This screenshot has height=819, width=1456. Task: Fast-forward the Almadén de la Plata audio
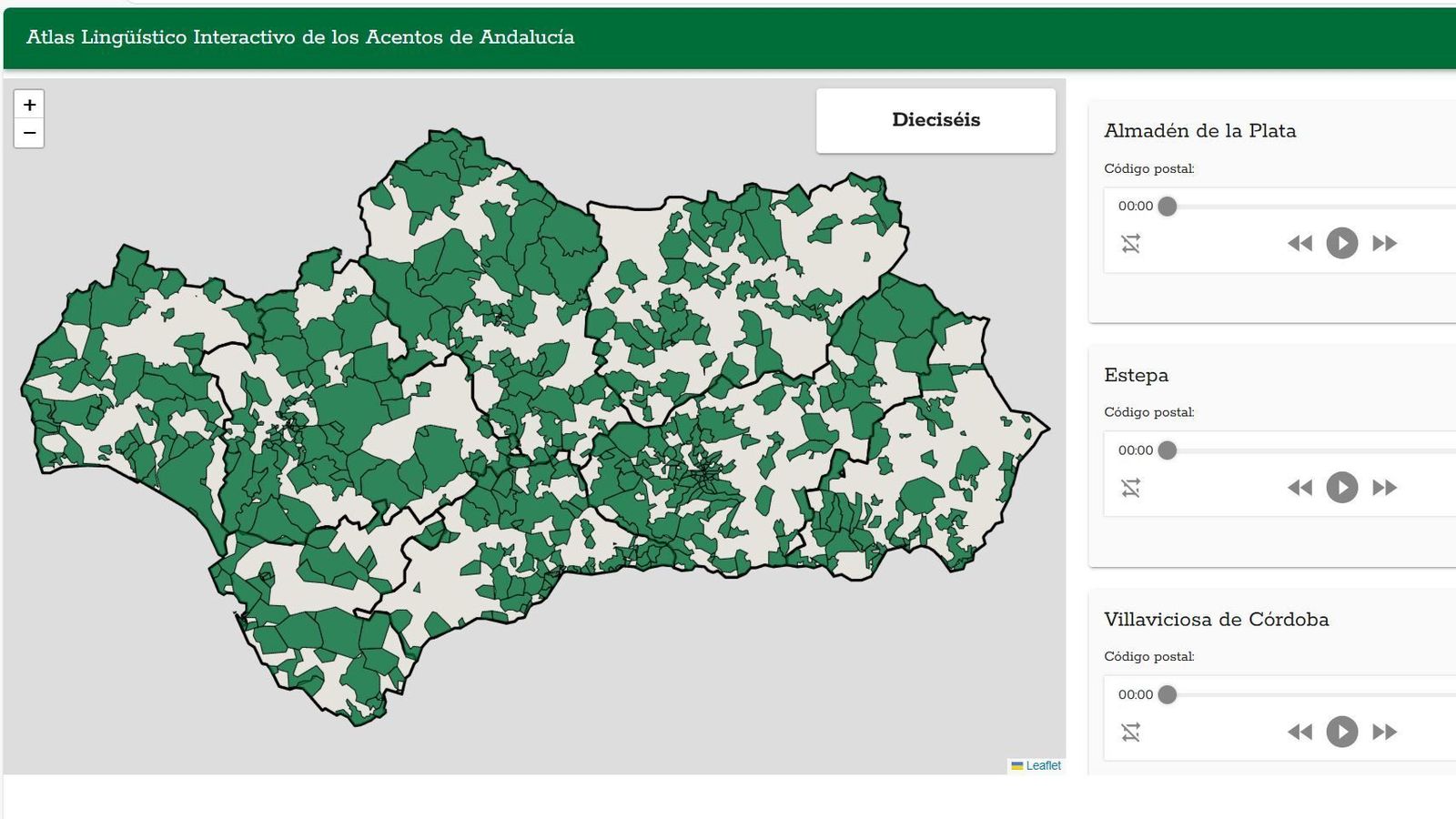[x=1384, y=243]
